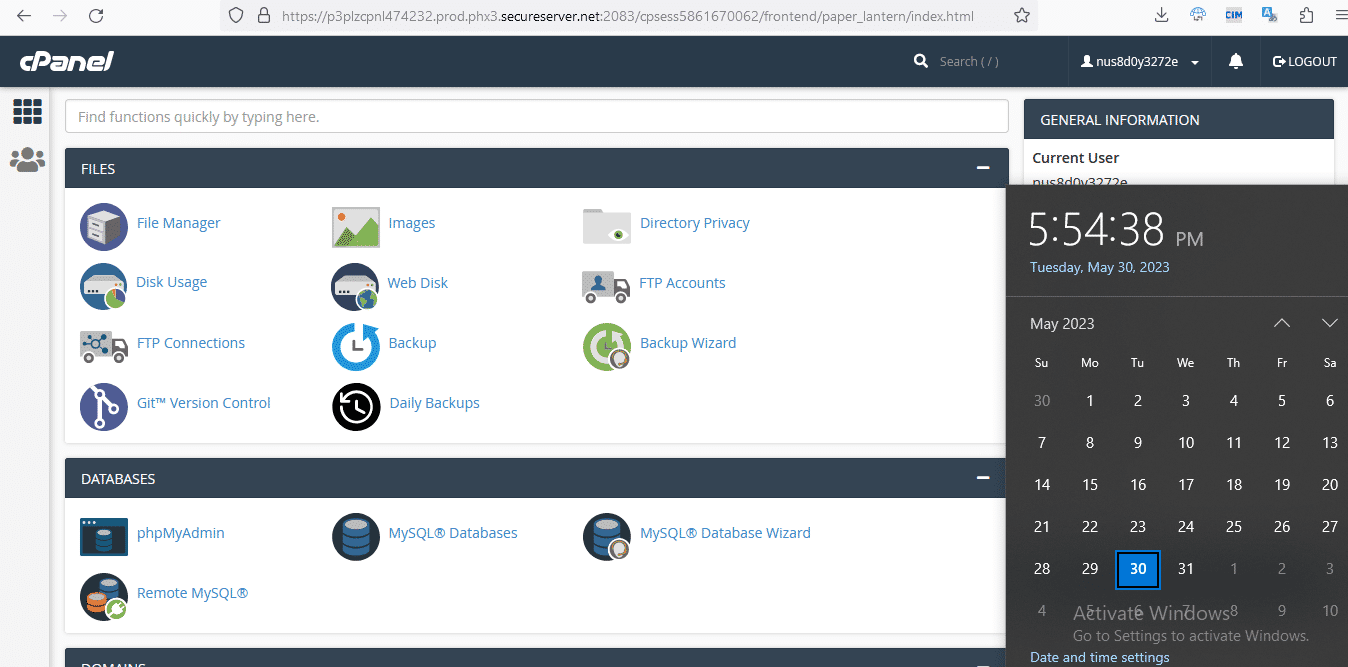Reload the browser page
This screenshot has height=667, width=1348.
(x=96, y=16)
